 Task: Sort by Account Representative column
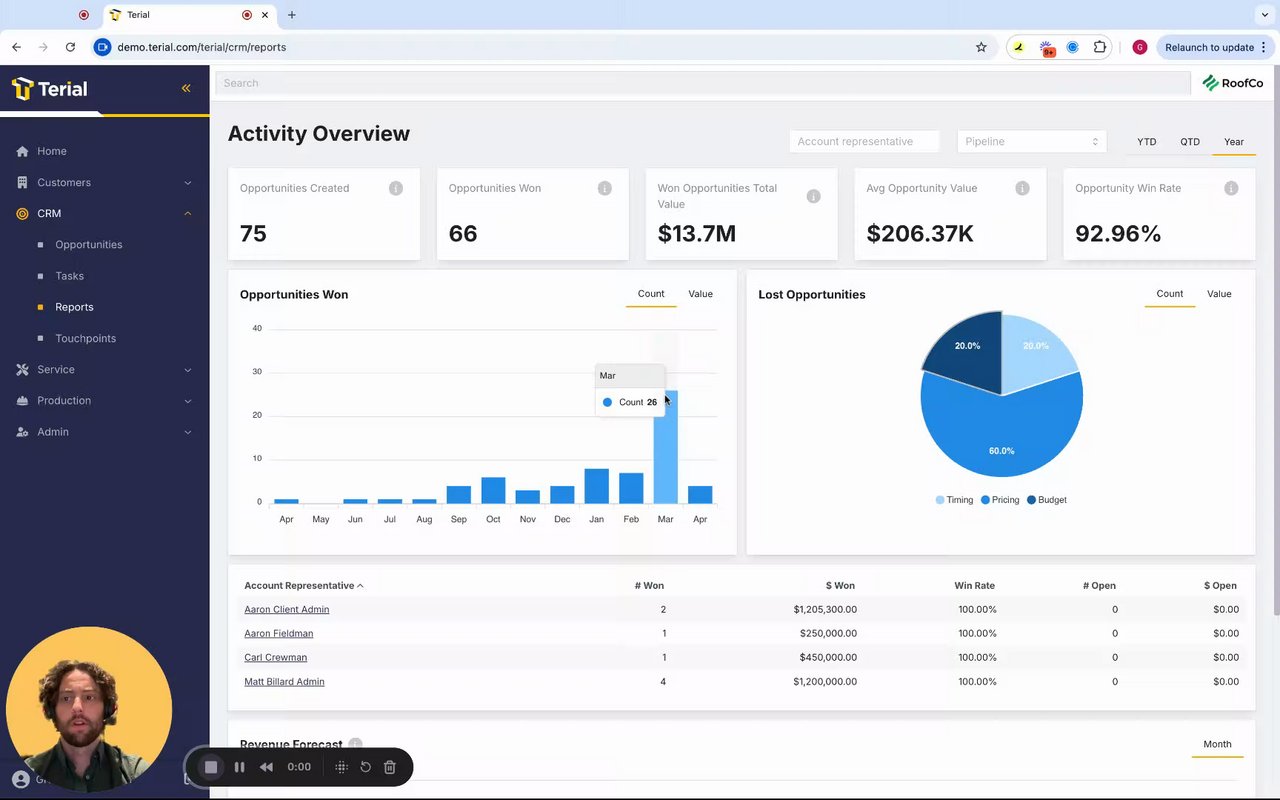tap(304, 586)
